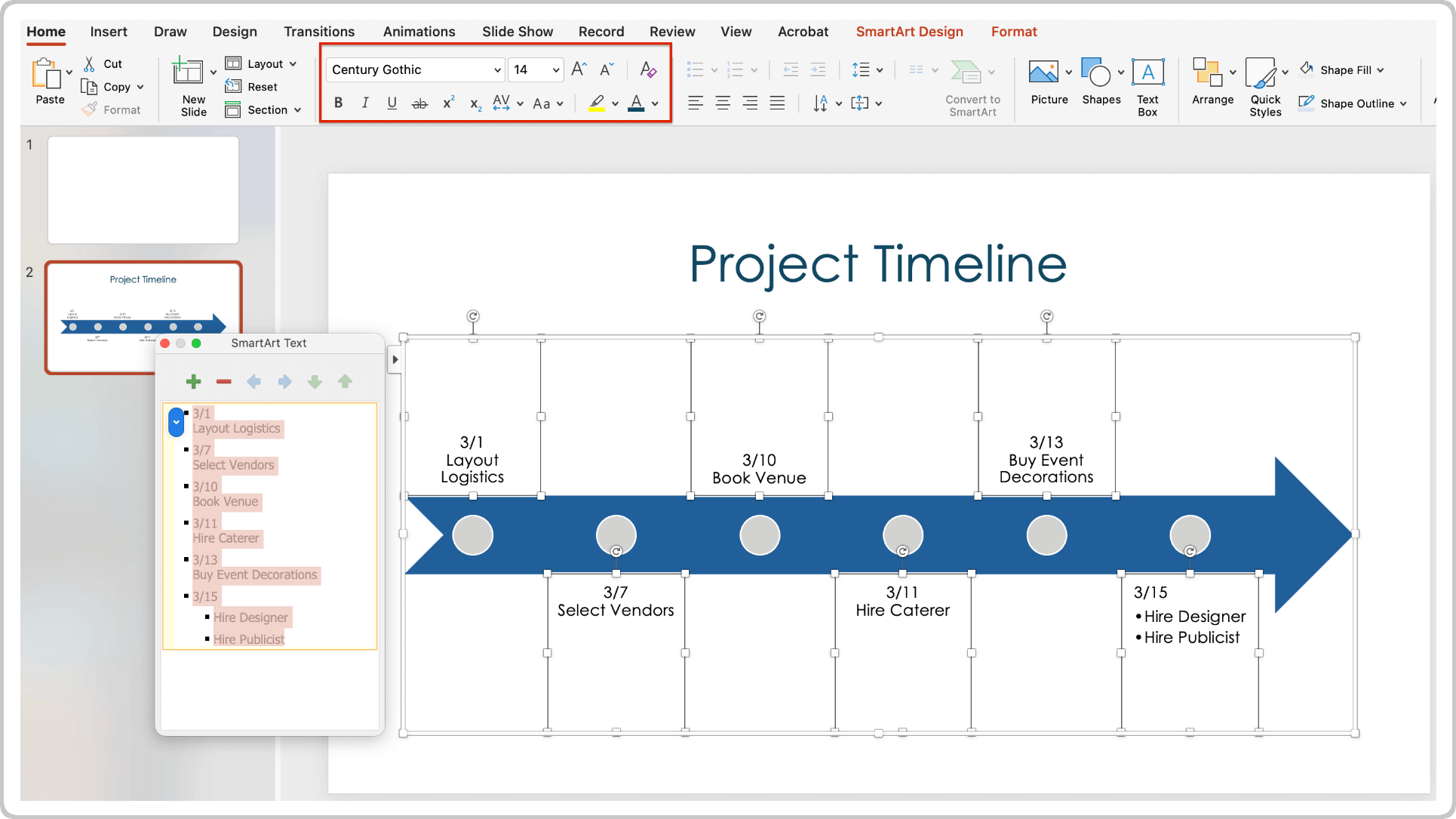Select the Align Center icon
The height and width of the screenshot is (819, 1456).
pos(723,103)
